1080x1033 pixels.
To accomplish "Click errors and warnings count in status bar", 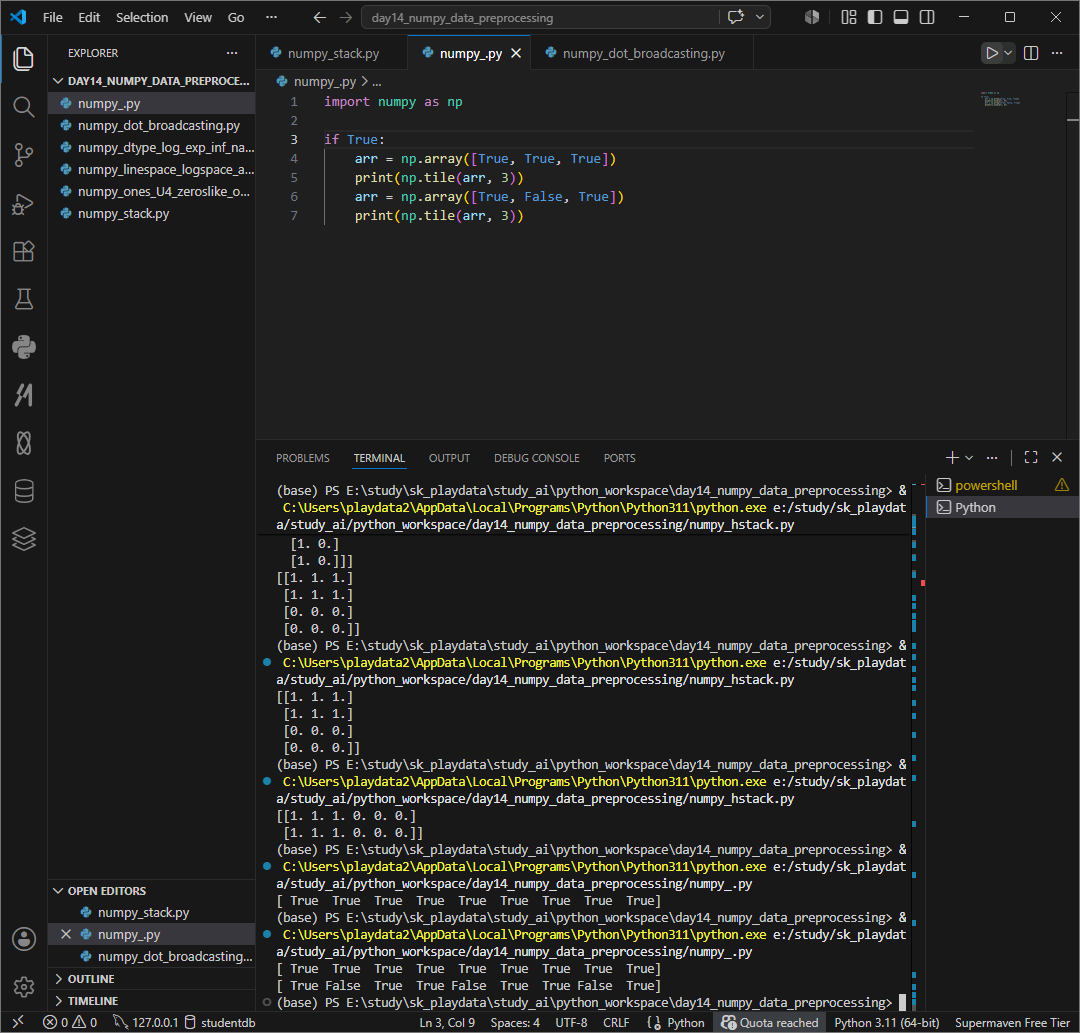I will pos(70,1022).
